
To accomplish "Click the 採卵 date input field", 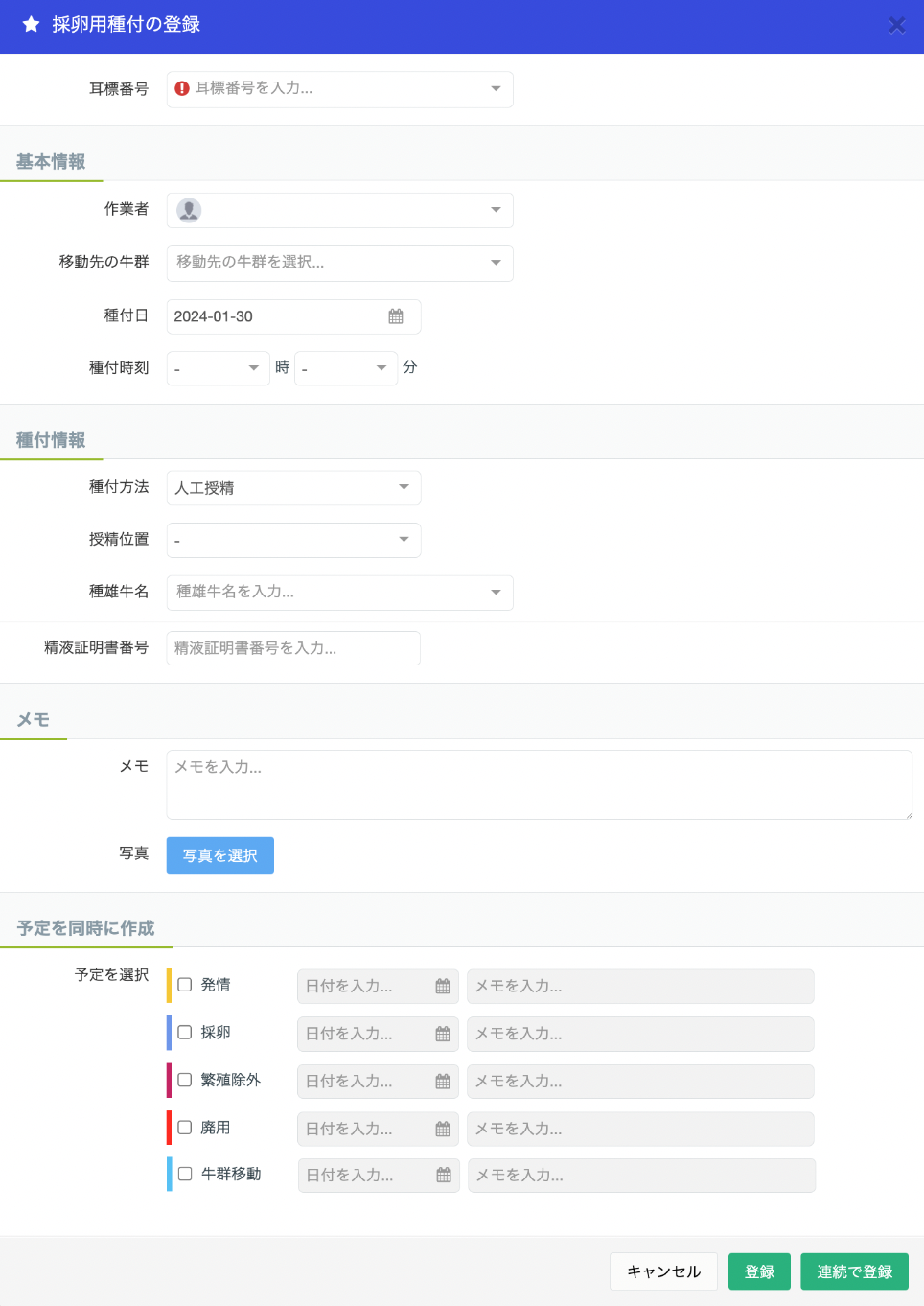I will tap(378, 1034).
